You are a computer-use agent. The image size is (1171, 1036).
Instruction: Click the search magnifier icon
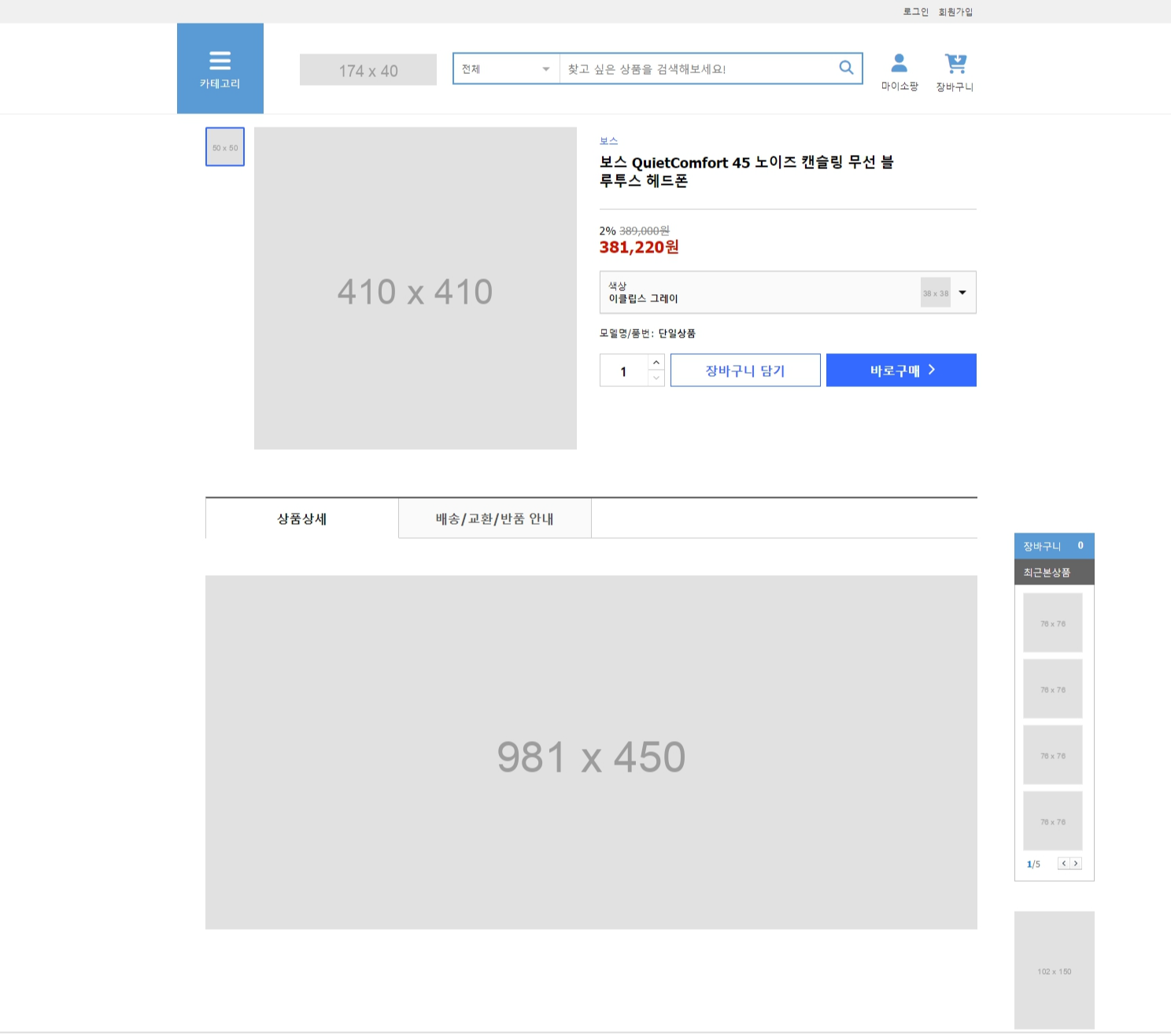pos(846,68)
